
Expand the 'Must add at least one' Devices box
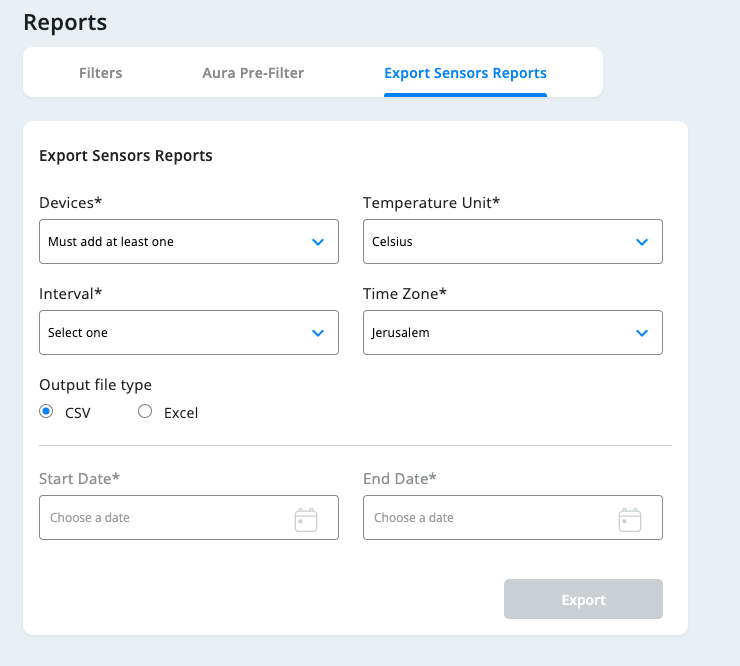(170, 242)
